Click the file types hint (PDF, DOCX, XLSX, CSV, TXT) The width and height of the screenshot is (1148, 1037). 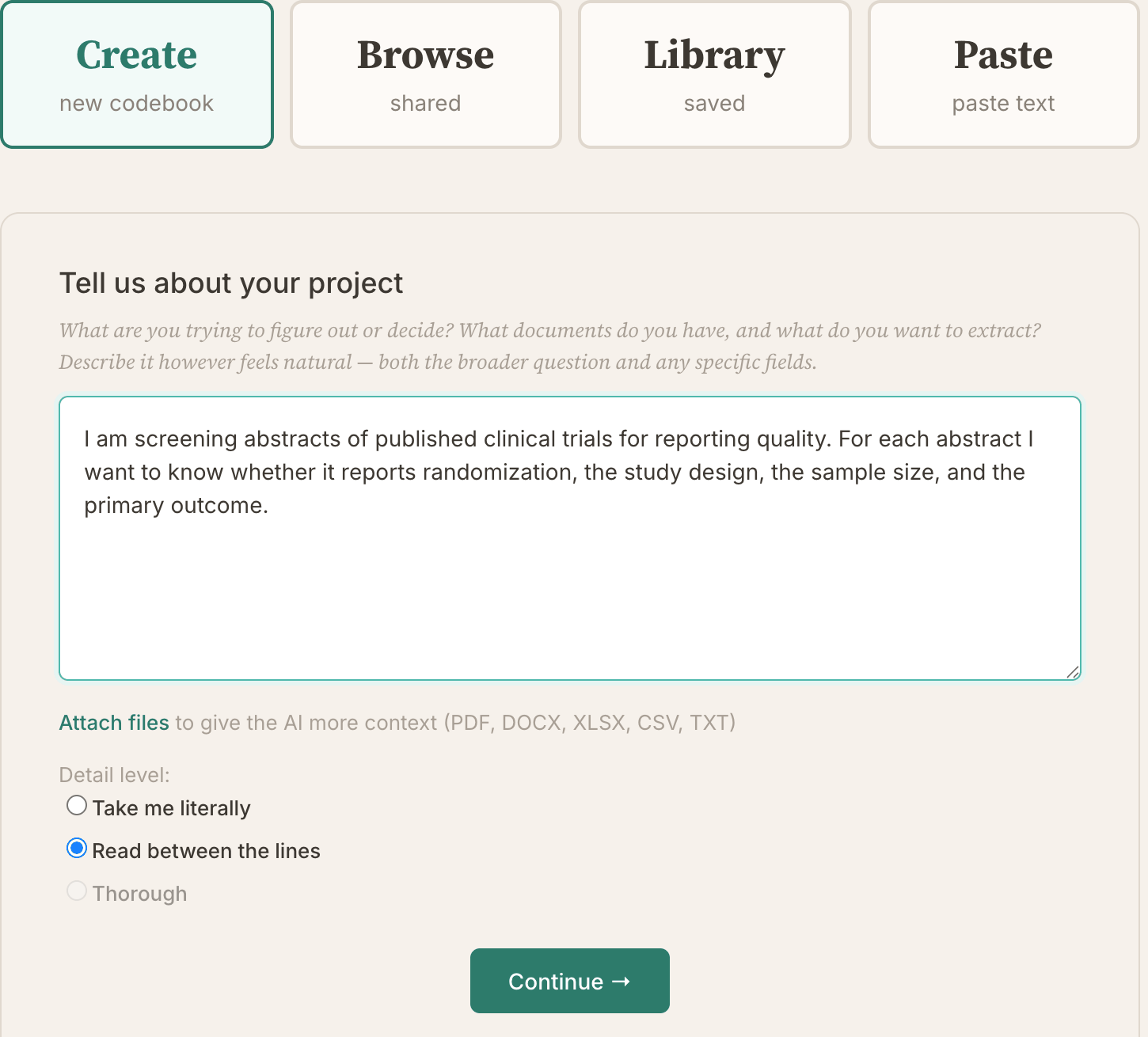(590, 723)
